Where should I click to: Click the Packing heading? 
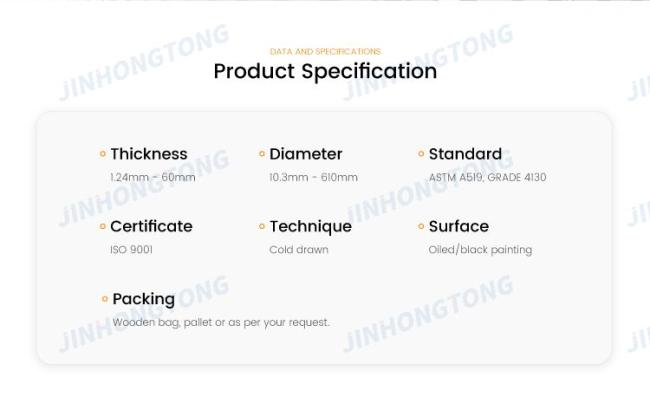coord(143,299)
